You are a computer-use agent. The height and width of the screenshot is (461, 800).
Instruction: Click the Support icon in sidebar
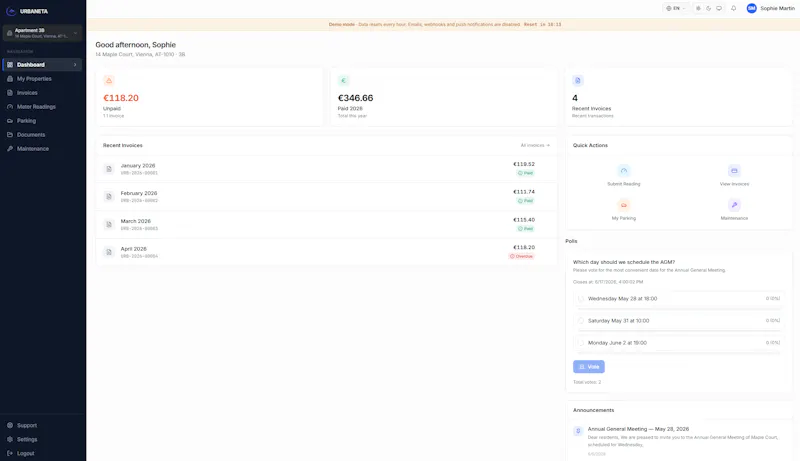(10, 425)
